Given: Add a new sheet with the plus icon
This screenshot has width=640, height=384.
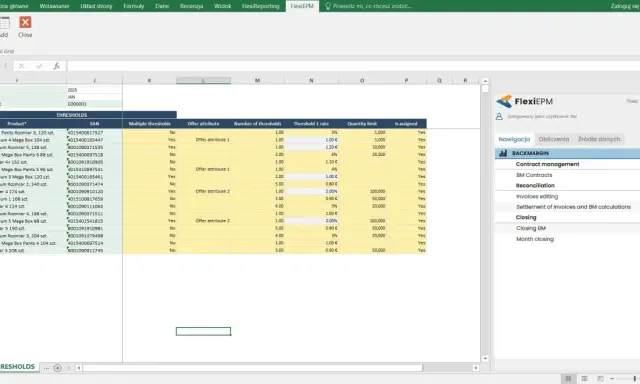Looking at the screenshot, I should [58, 368].
